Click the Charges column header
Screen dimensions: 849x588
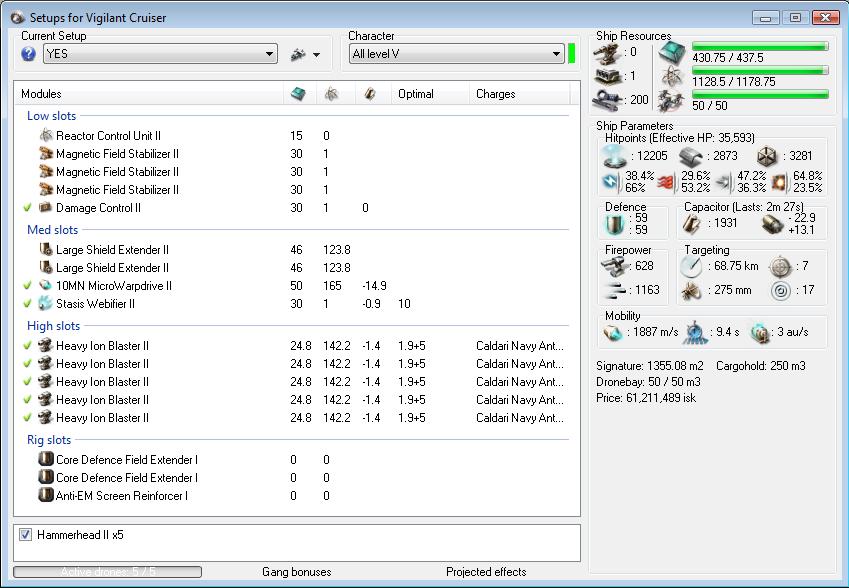click(496, 94)
